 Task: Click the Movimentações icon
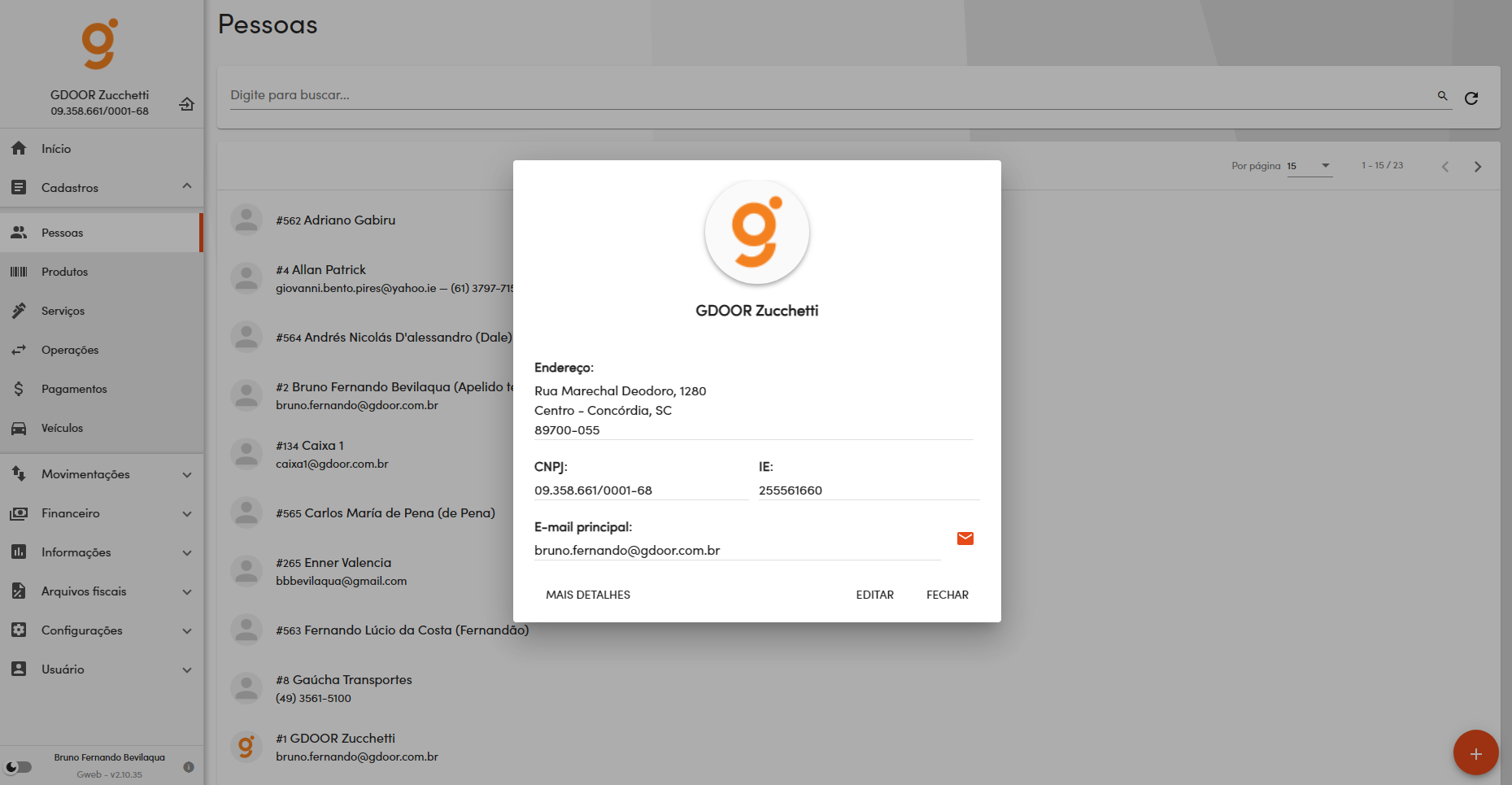[19, 473]
